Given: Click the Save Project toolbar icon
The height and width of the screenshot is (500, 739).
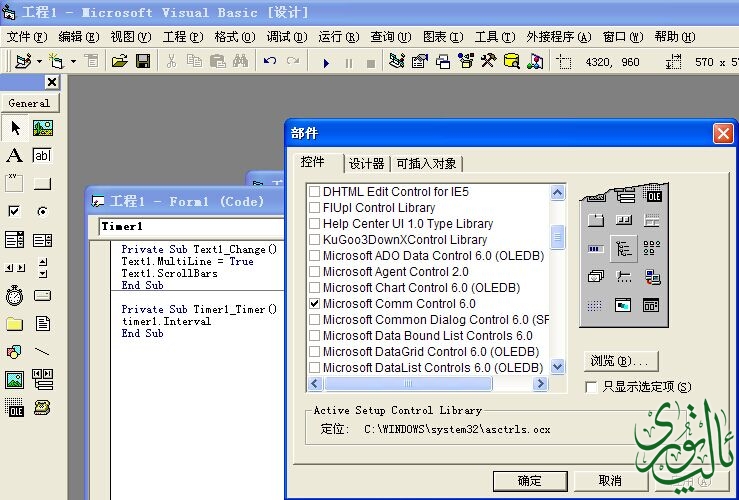Looking at the screenshot, I should pyautogui.click(x=143, y=61).
